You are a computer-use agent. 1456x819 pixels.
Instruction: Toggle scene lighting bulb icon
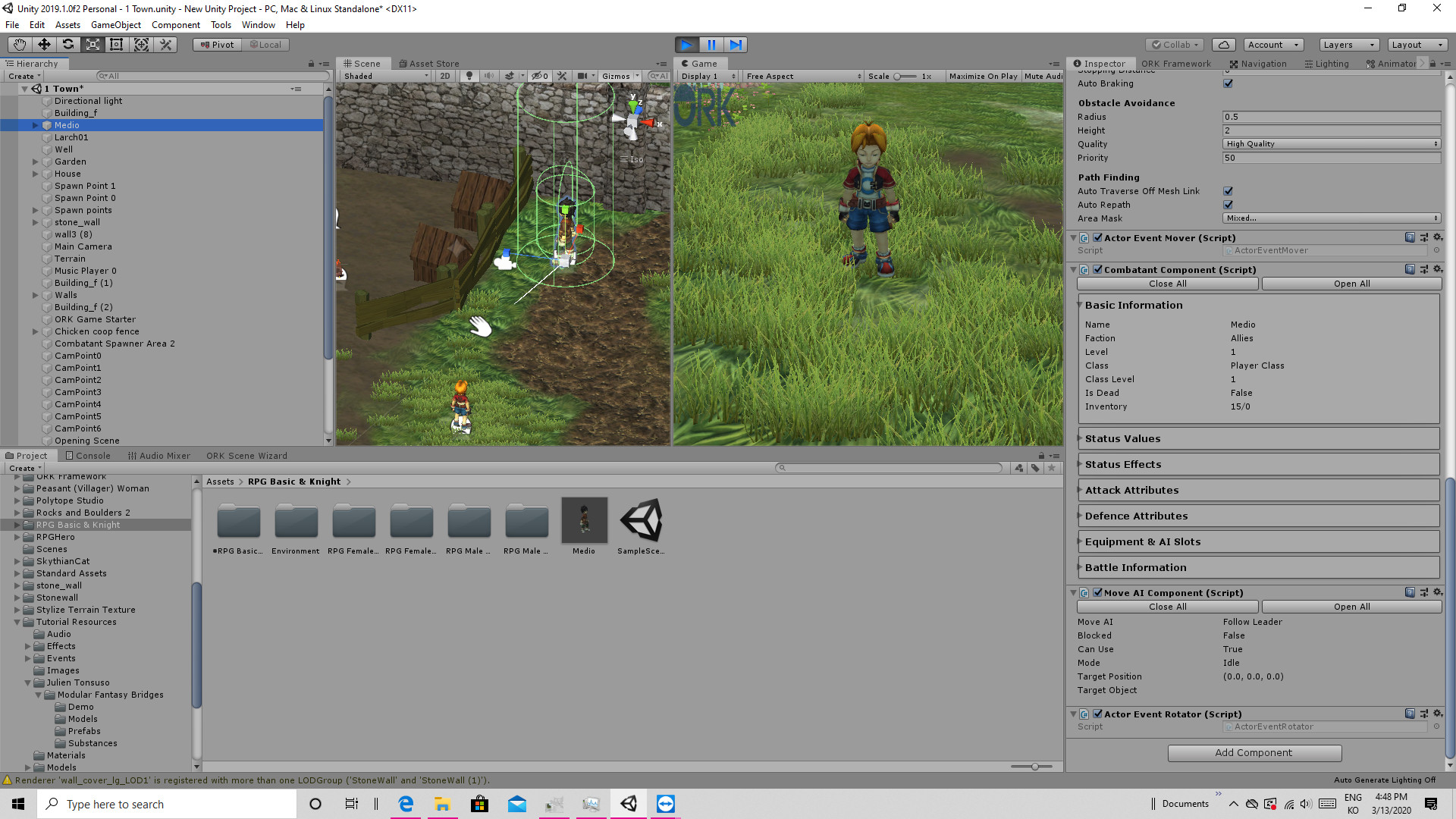click(x=469, y=76)
